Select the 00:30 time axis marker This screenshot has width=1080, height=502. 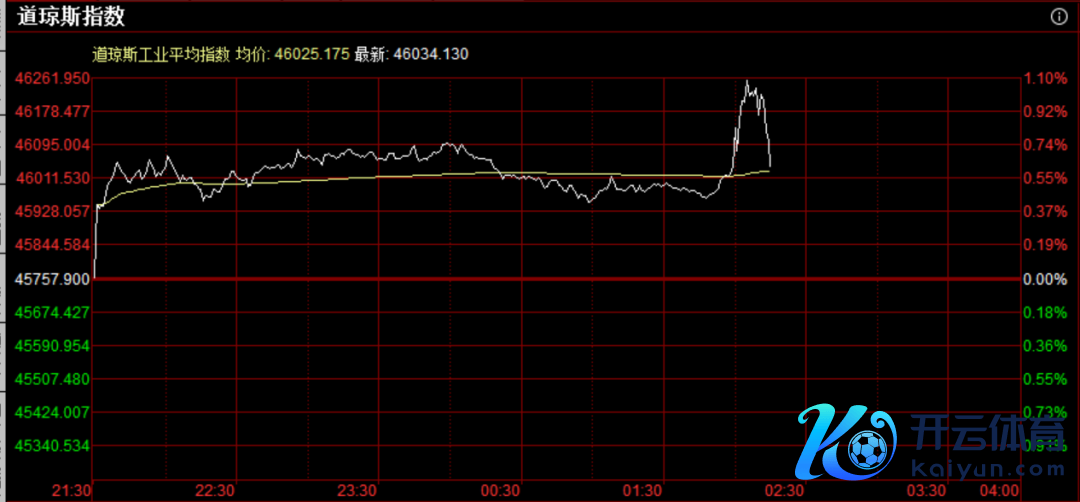pyautogui.click(x=499, y=490)
